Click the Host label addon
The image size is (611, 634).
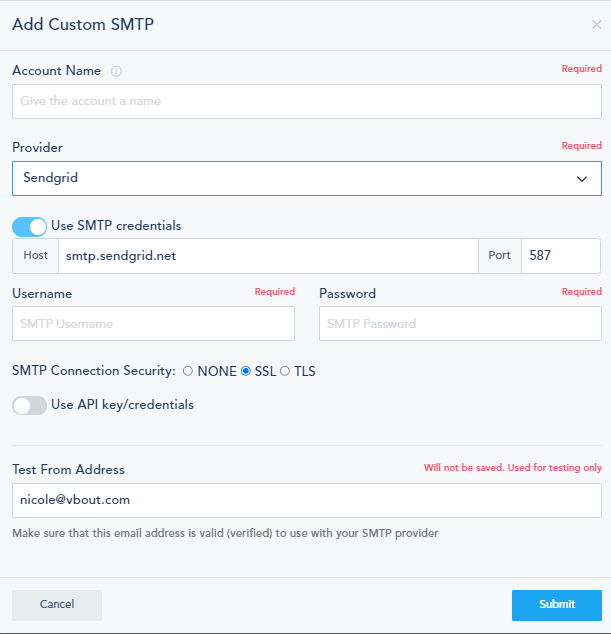pos(35,256)
